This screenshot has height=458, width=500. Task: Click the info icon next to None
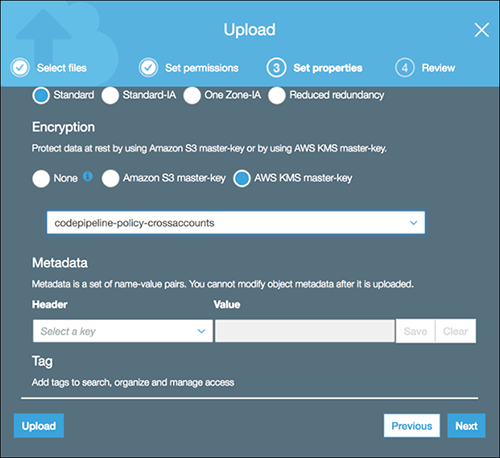coord(88,176)
